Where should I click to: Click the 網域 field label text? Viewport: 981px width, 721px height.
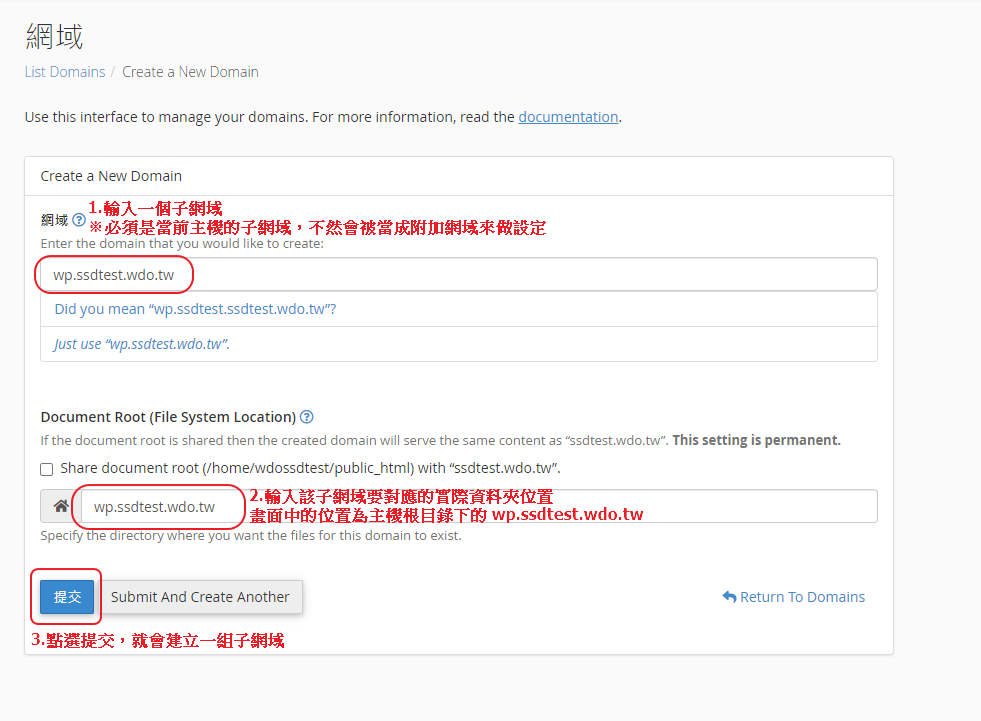tap(54, 220)
